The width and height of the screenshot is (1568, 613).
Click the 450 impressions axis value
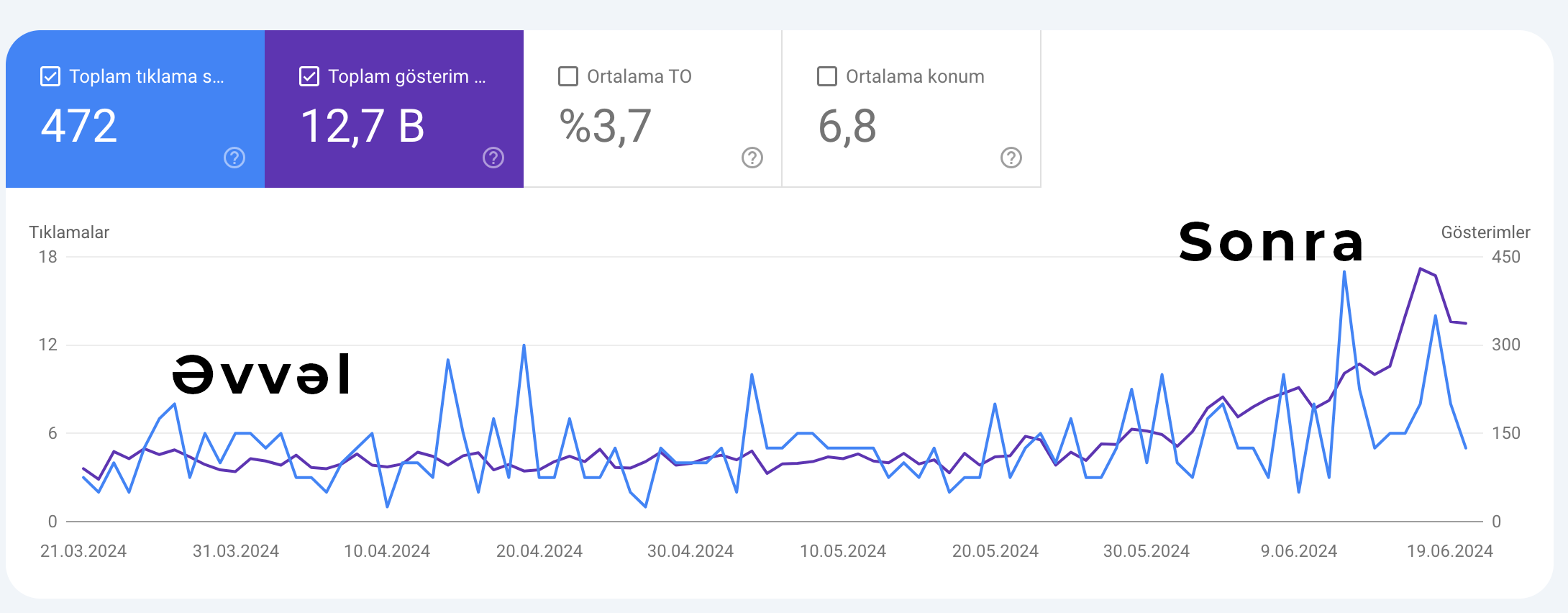coord(1506,257)
